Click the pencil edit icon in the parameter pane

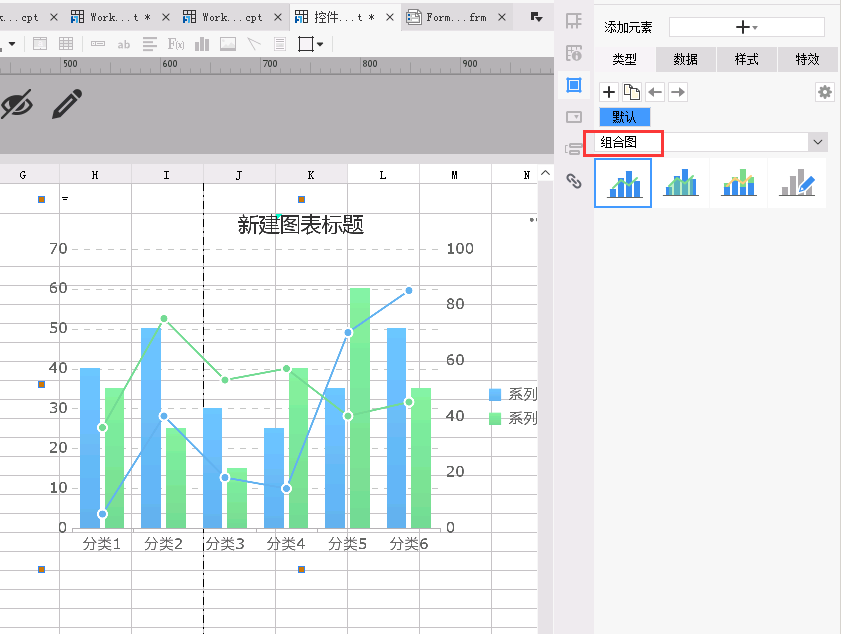[x=67, y=104]
